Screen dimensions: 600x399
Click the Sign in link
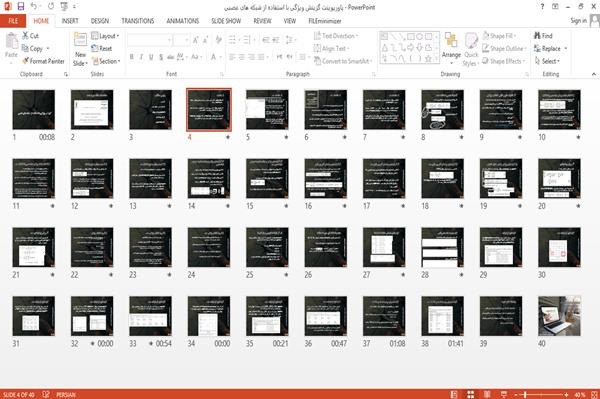pos(578,20)
